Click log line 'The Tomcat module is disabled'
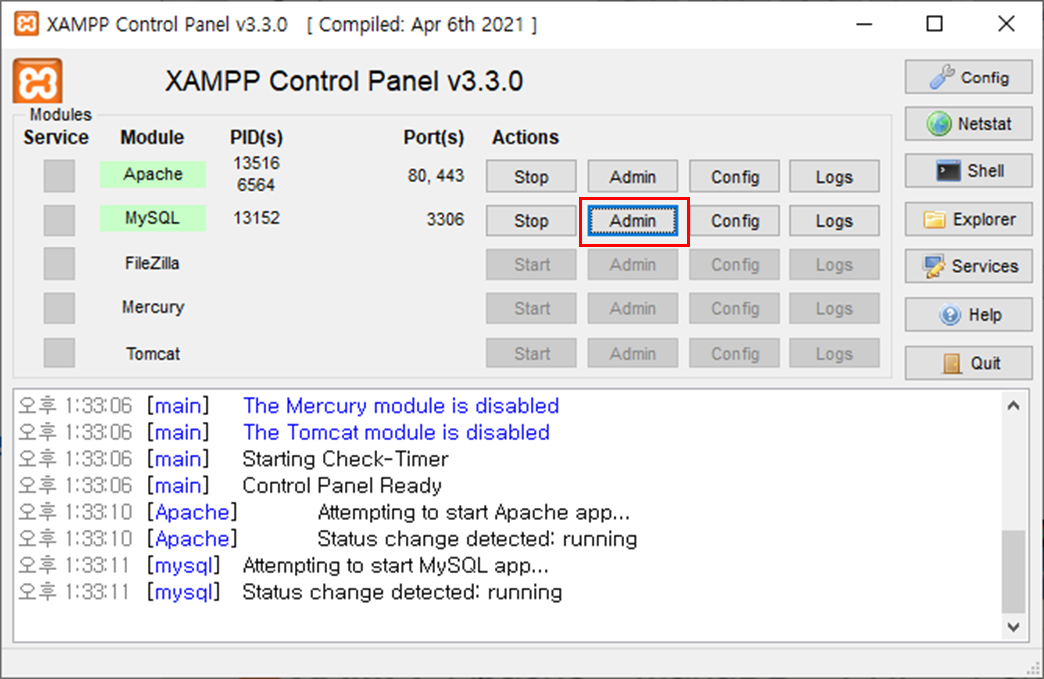This screenshot has height=679, width=1044. [396, 433]
